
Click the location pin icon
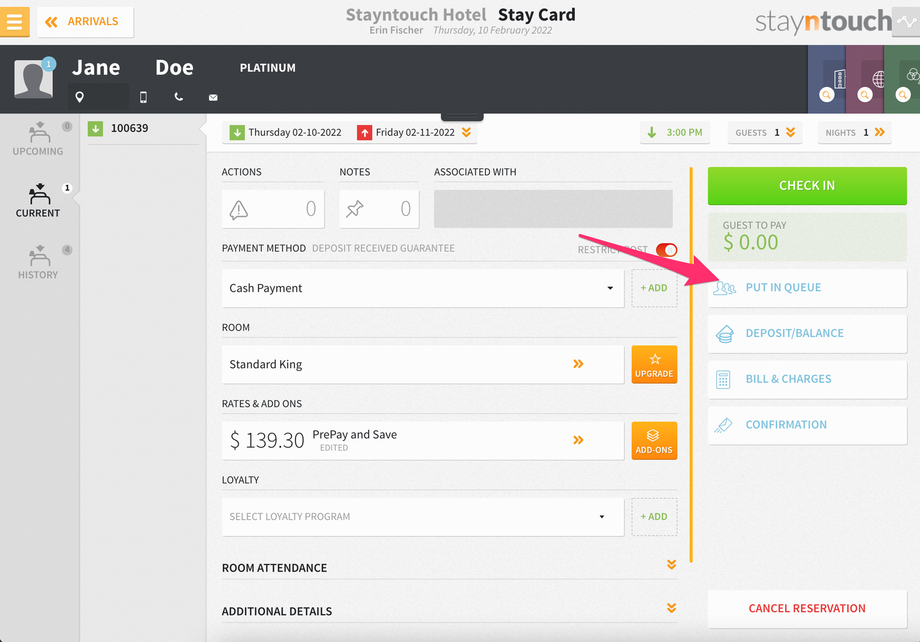pyautogui.click(x=80, y=97)
